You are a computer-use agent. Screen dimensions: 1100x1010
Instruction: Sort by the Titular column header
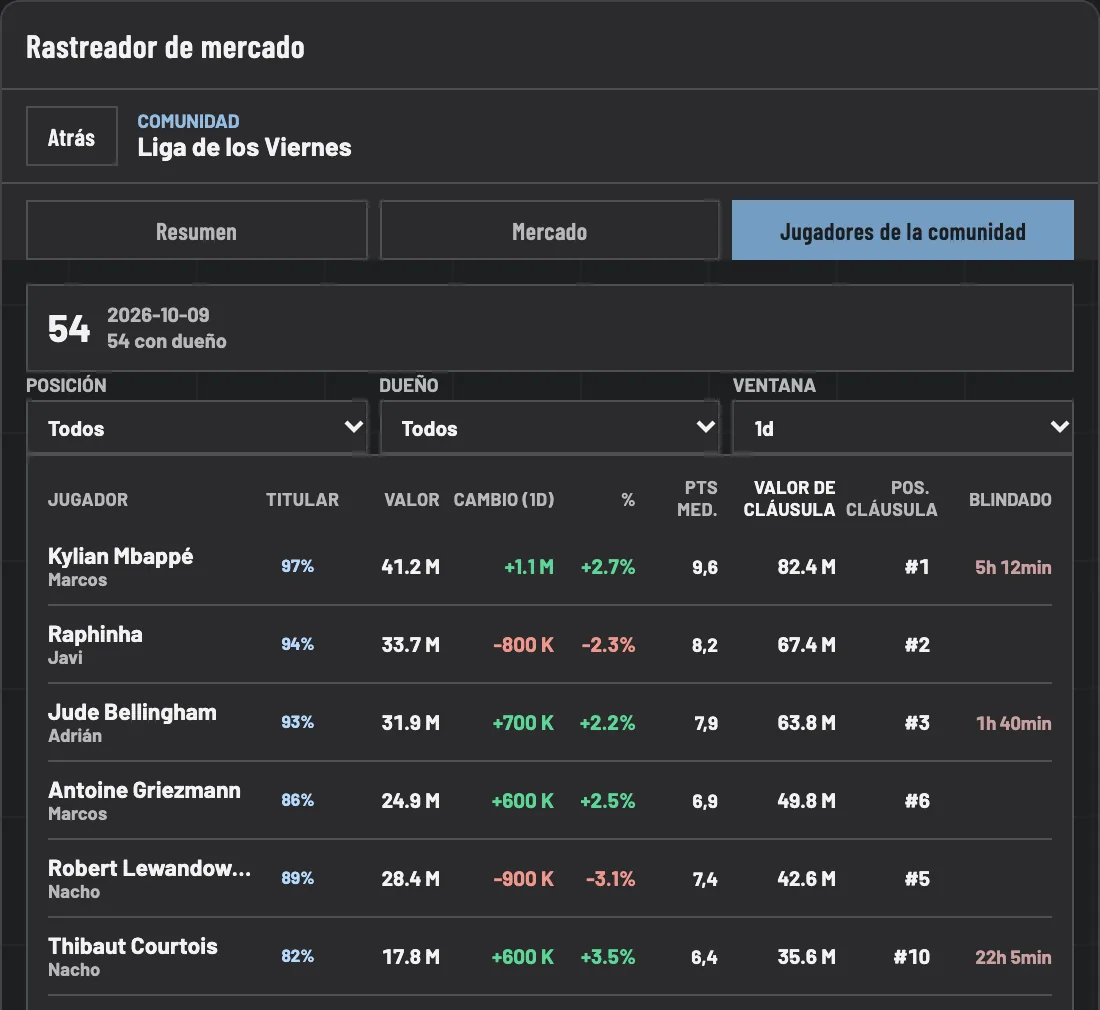(302, 499)
